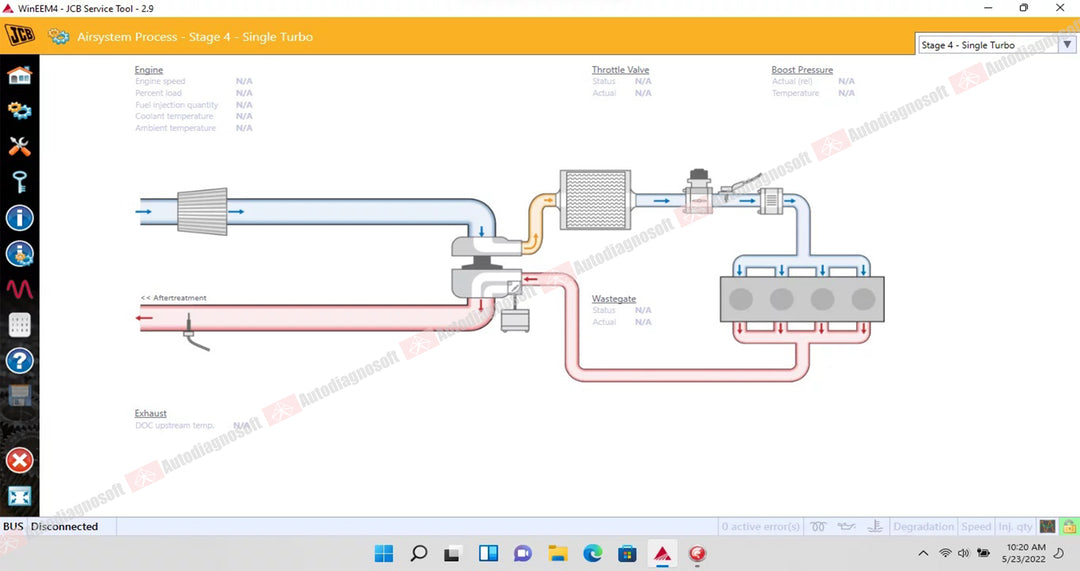Viewport: 1080px width, 571px height.
Task: Show hidden system tray icons
Action: 924,553
